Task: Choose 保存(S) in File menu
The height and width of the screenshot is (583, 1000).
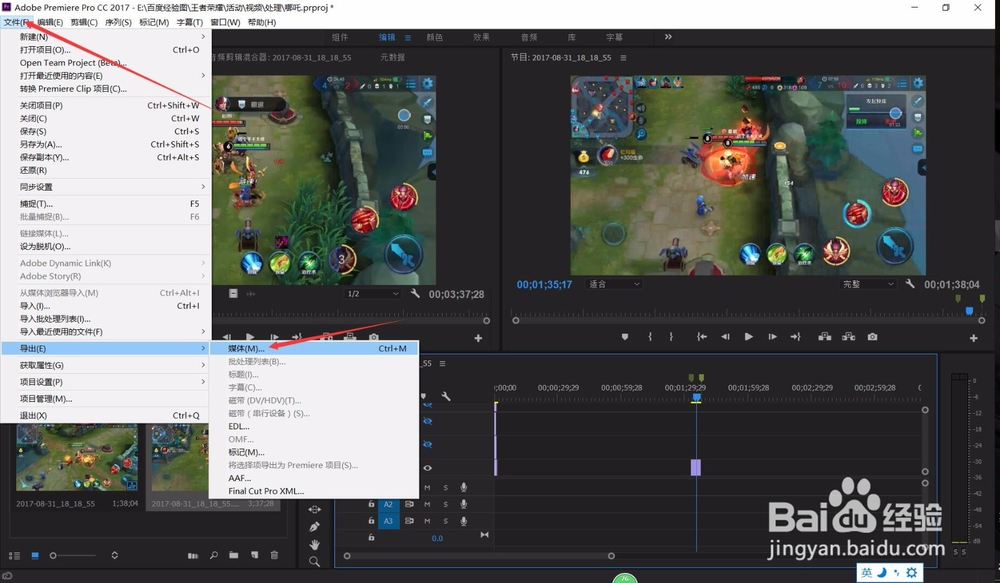Action: tap(105, 131)
